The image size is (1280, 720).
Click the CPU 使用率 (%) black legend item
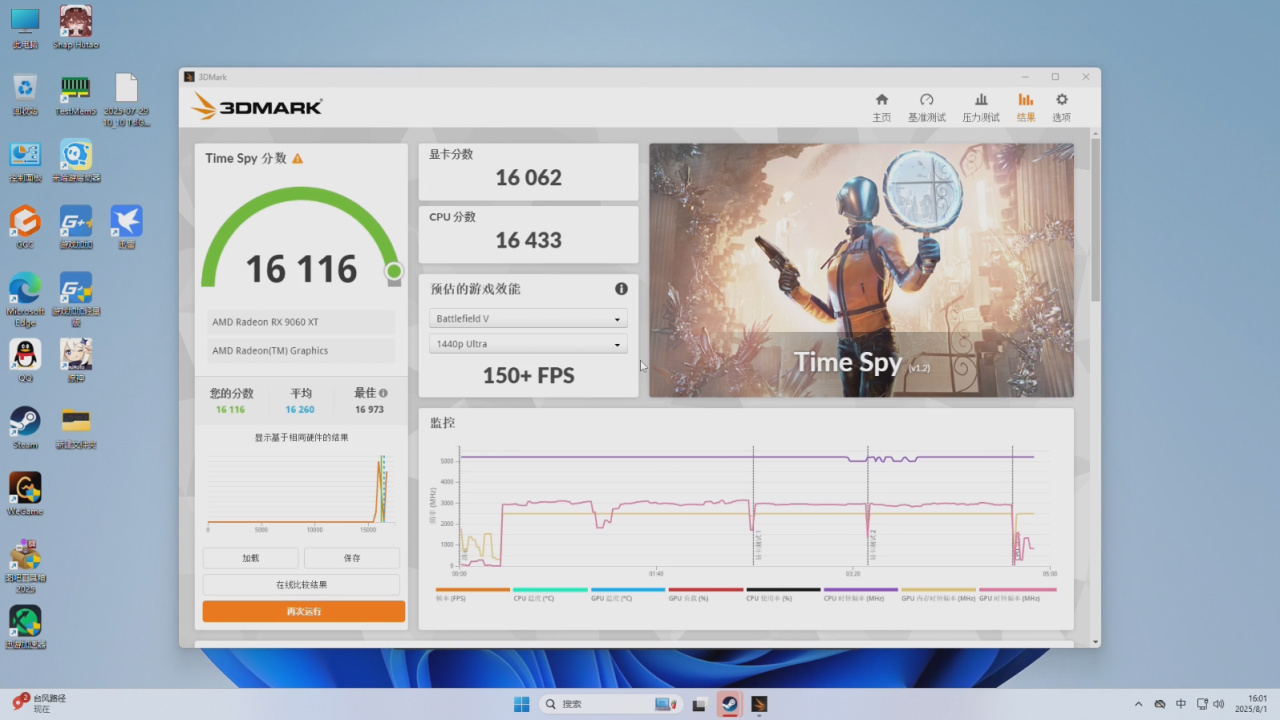783,594
